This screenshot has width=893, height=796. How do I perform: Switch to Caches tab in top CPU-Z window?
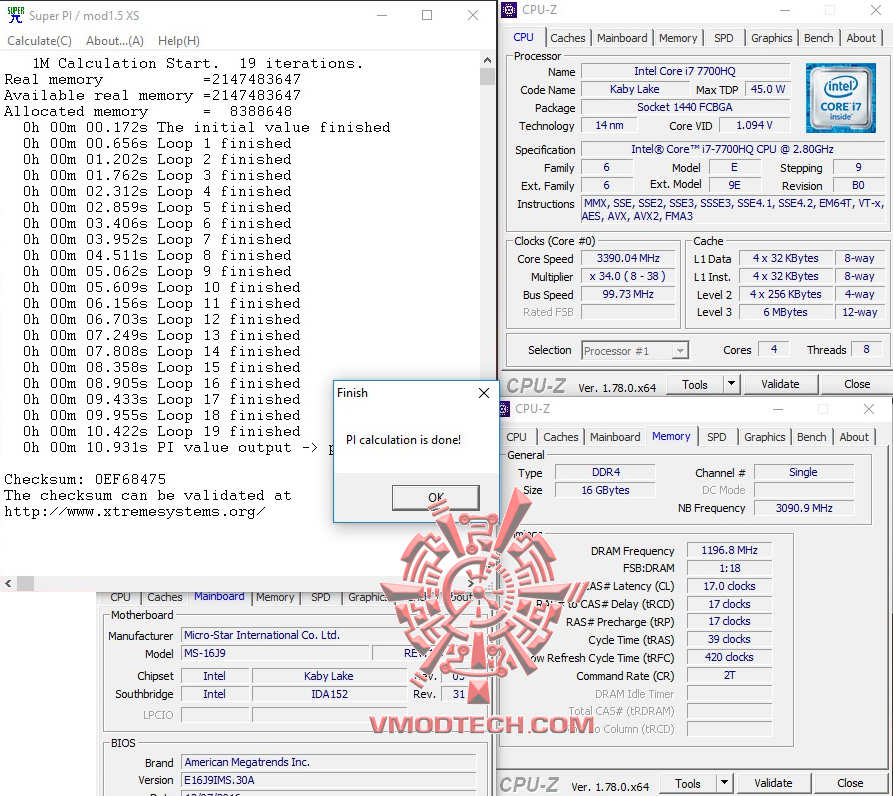567,38
